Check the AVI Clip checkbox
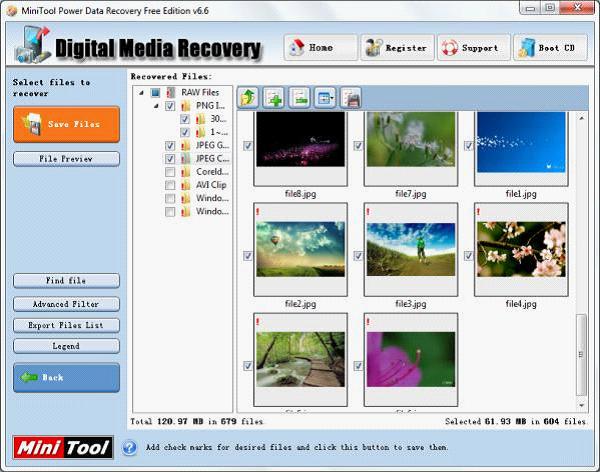 170,185
